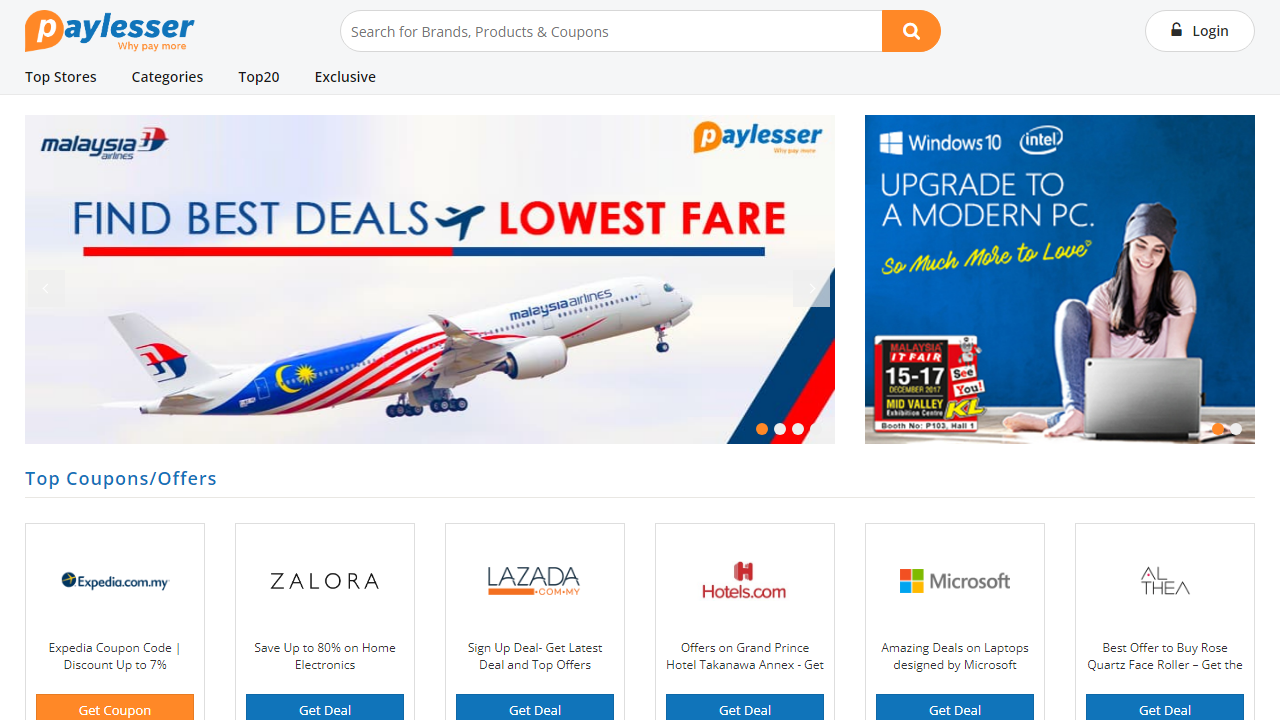This screenshot has width=1280, height=720.
Task: Click the orange search magnifier button
Action: (911, 31)
